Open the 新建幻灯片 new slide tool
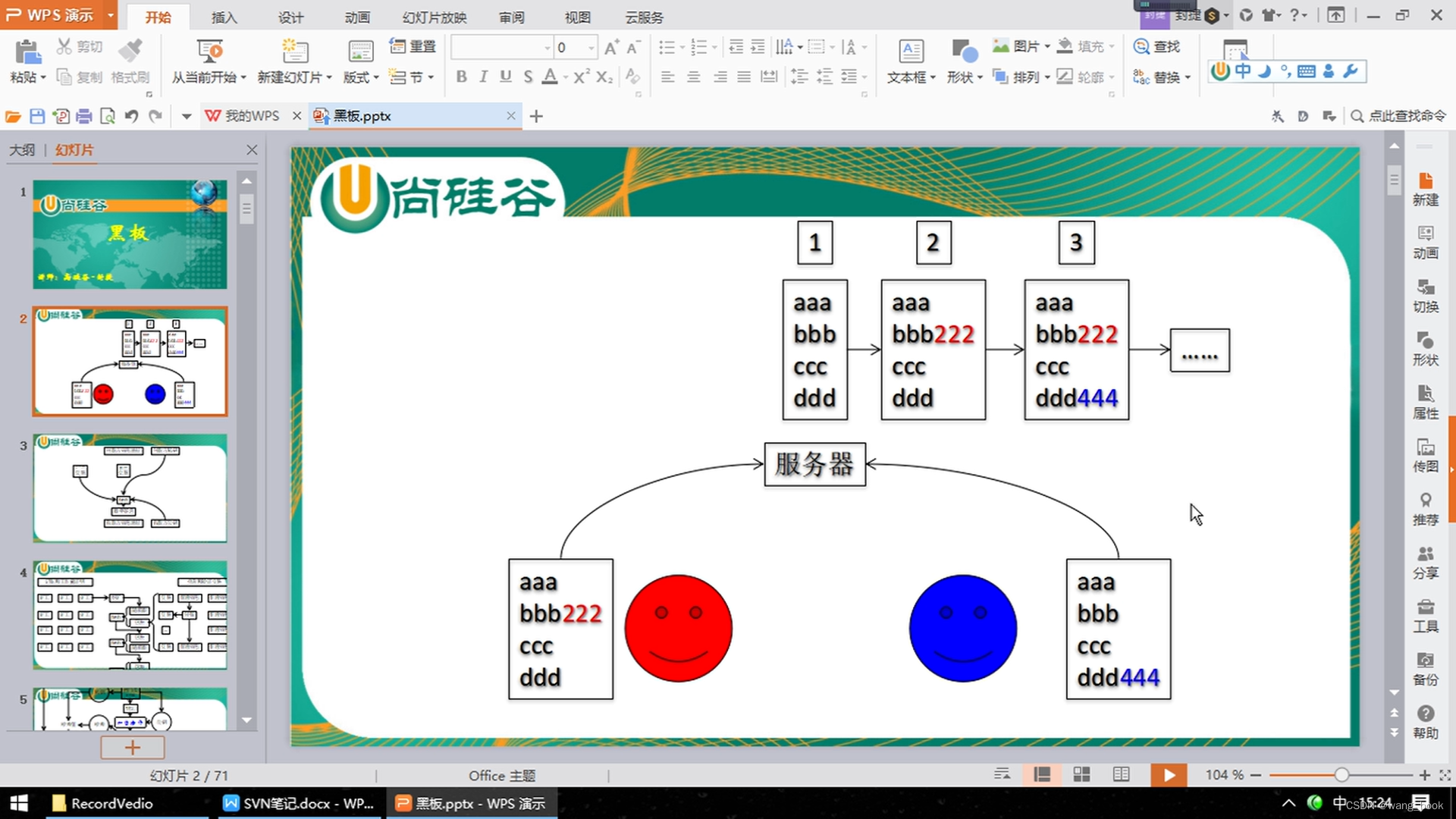 point(294,52)
